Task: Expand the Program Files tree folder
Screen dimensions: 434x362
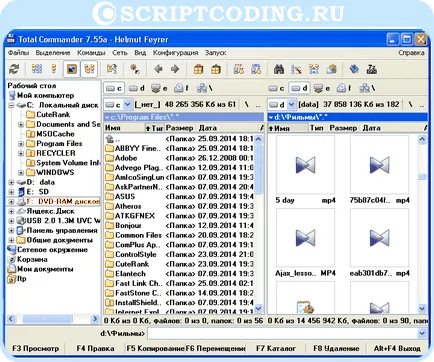Action: pyautogui.click(x=21, y=144)
